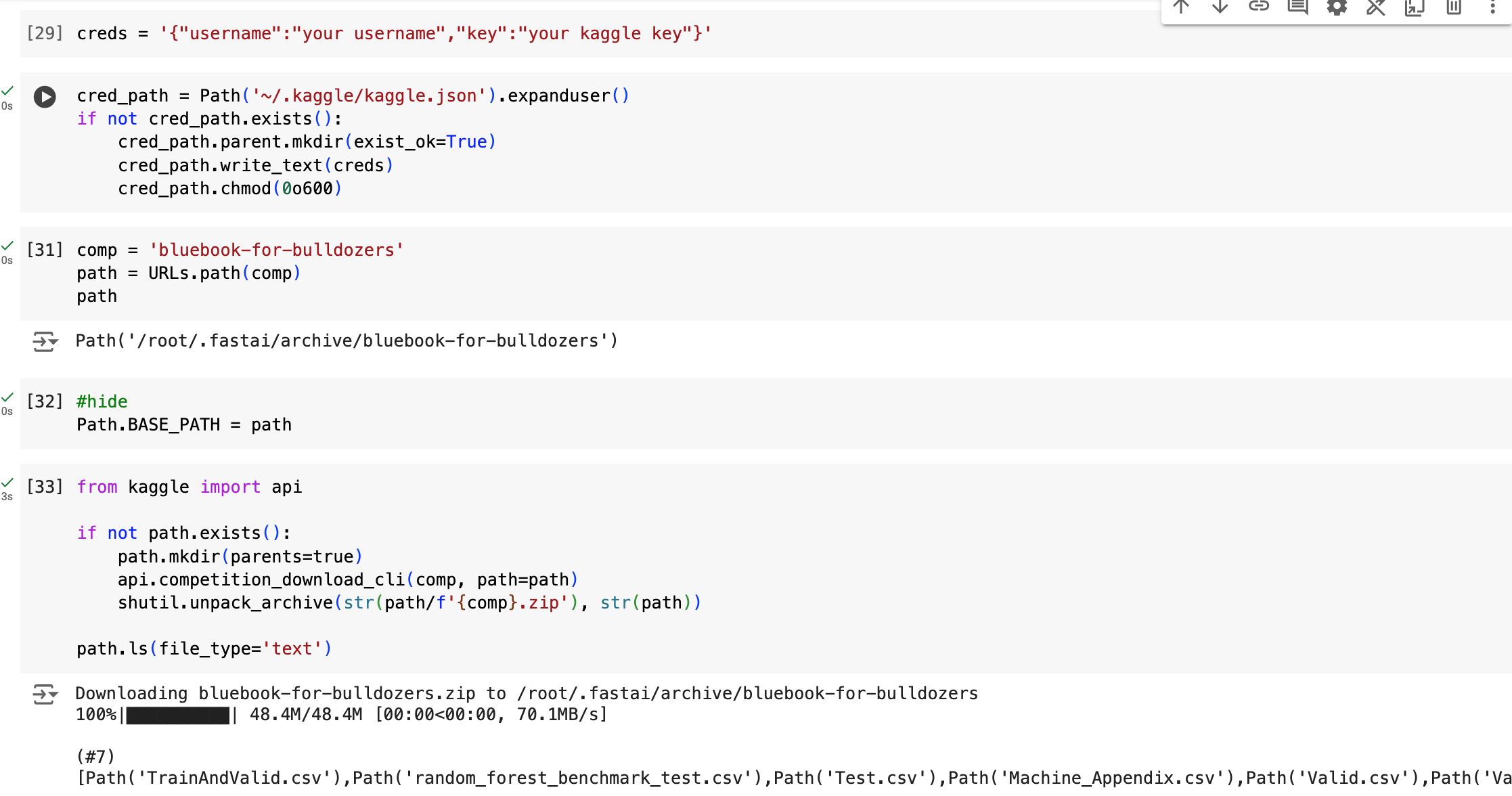Move the current cell up
The image size is (1512, 796).
1181,8
